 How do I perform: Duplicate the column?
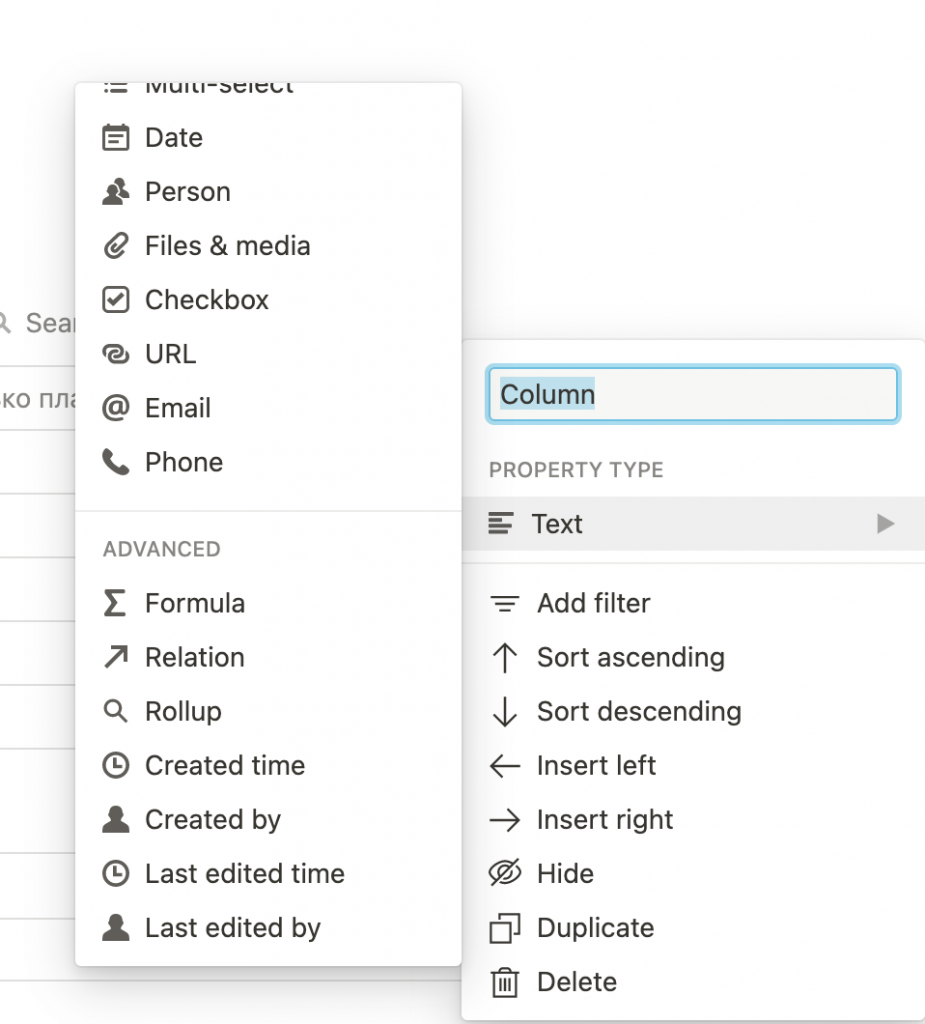coord(594,928)
